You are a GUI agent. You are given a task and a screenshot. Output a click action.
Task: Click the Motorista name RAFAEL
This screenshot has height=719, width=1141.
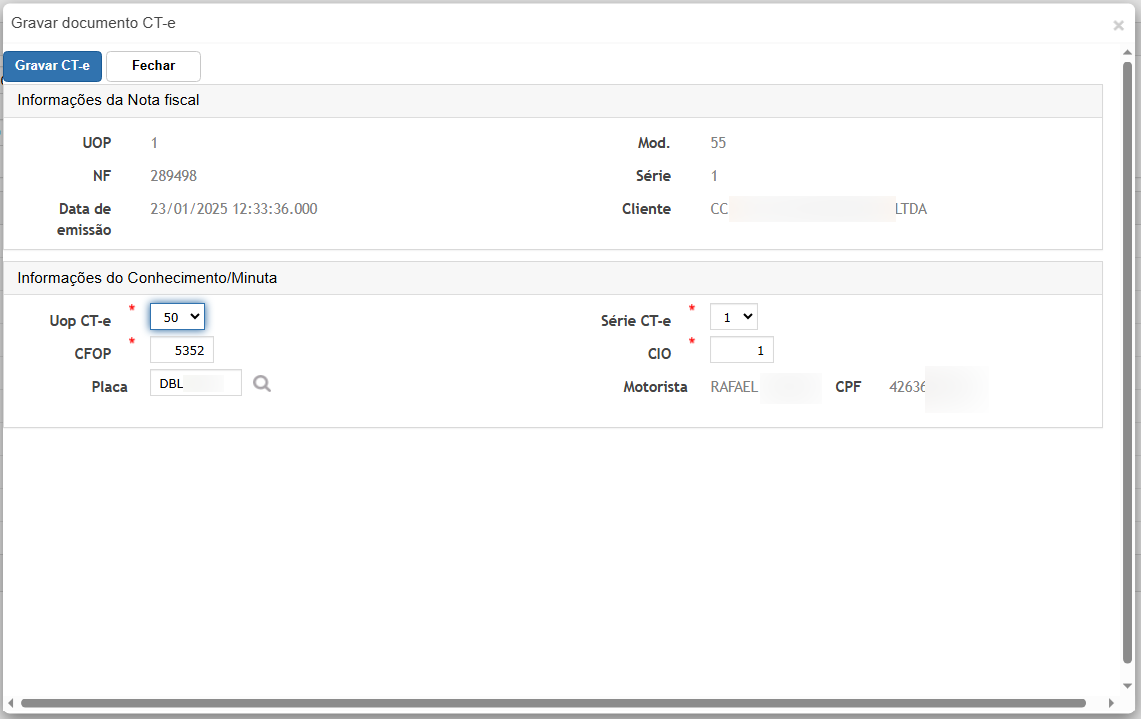click(x=734, y=387)
